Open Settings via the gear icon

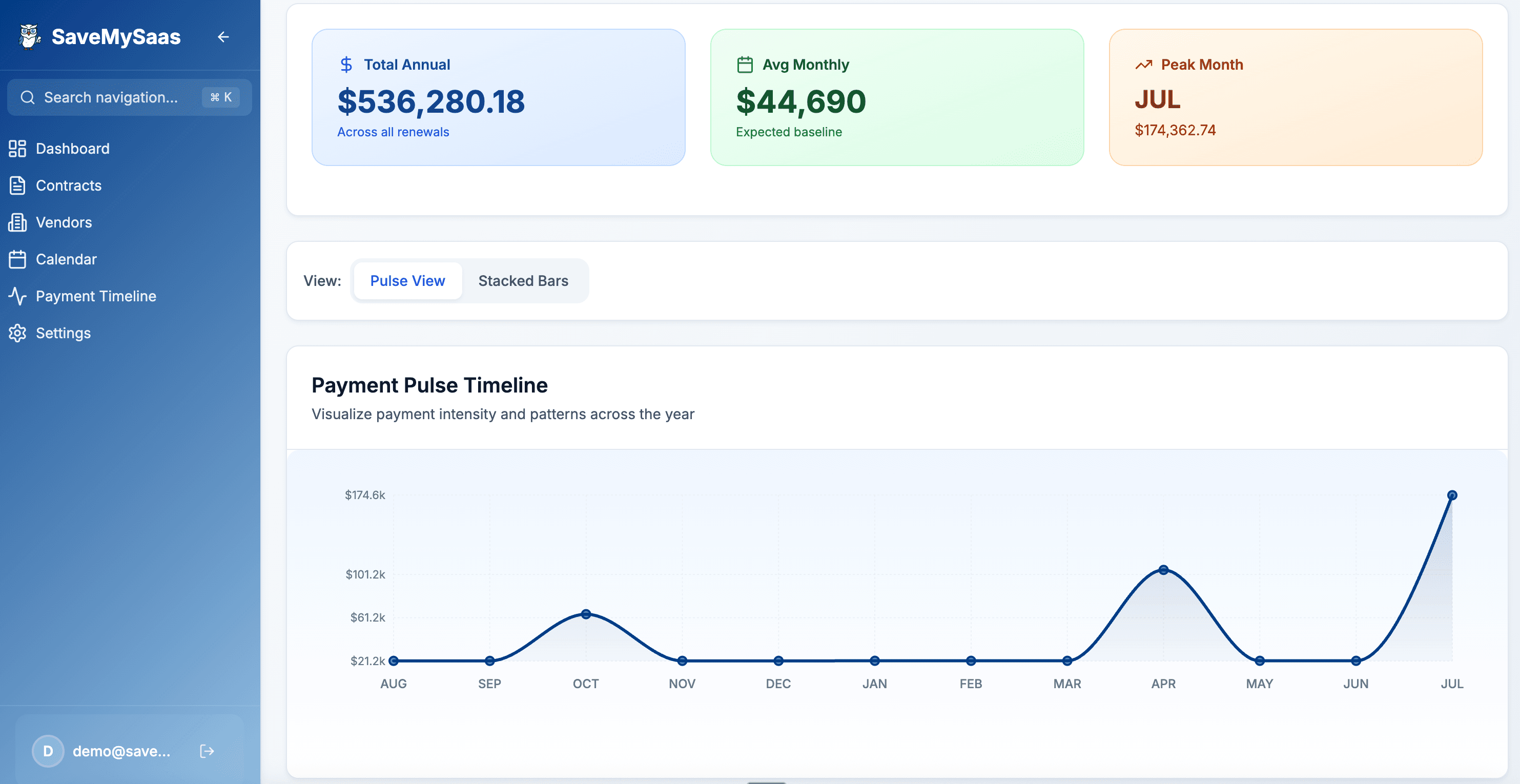coord(17,333)
